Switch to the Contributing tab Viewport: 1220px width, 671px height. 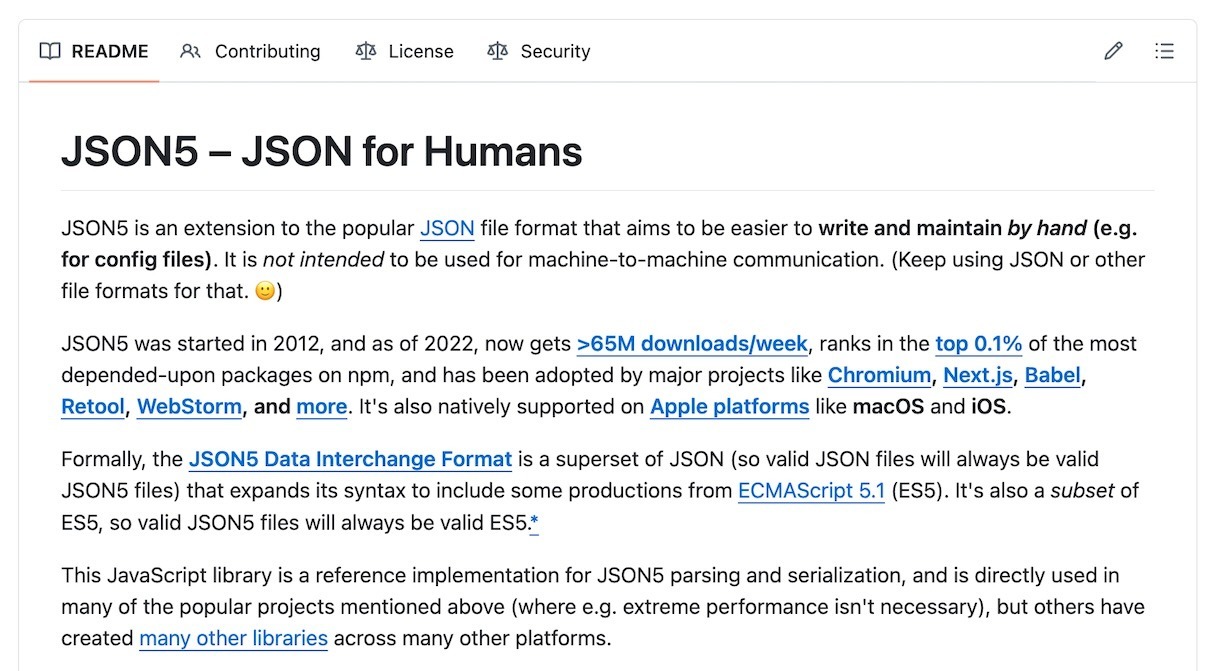267,51
